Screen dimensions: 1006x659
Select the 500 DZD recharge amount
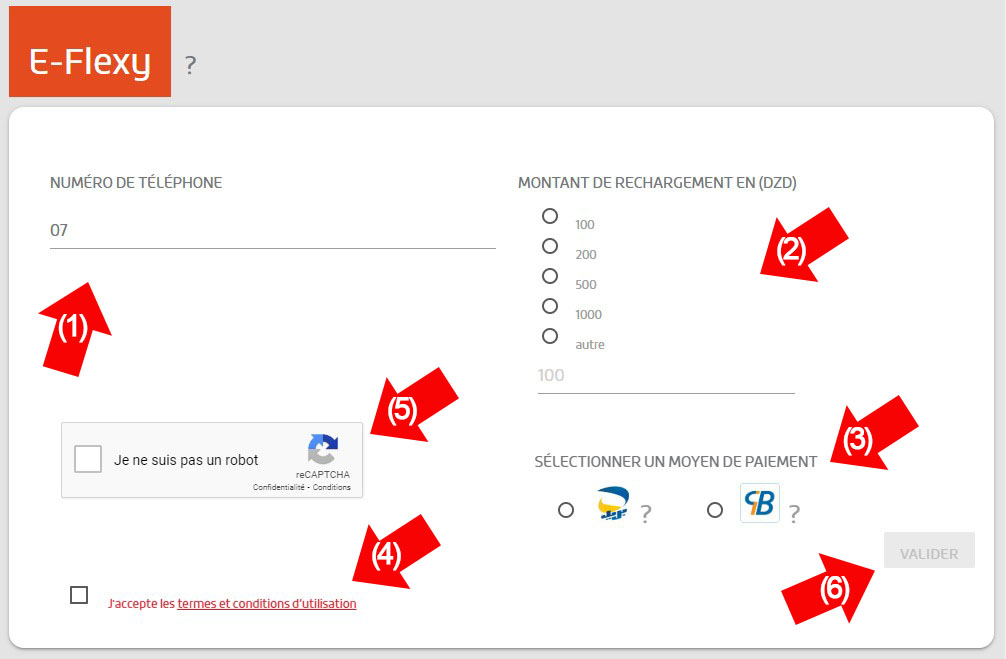[550, 276]
